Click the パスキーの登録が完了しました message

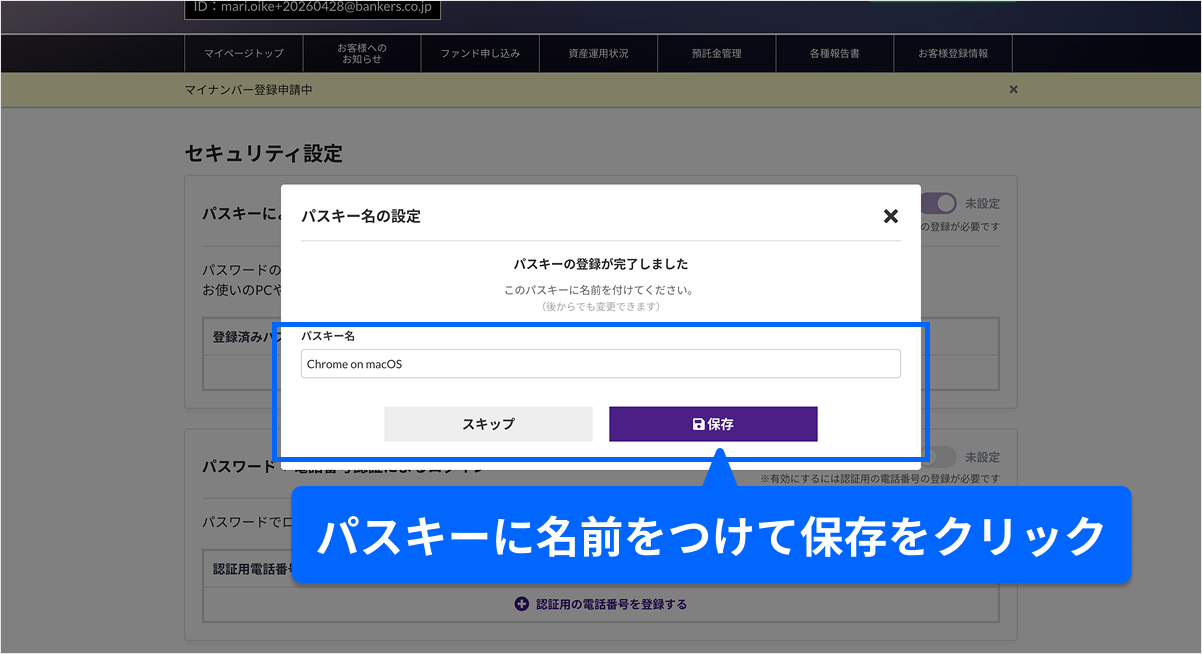click(x=601, y=265)
